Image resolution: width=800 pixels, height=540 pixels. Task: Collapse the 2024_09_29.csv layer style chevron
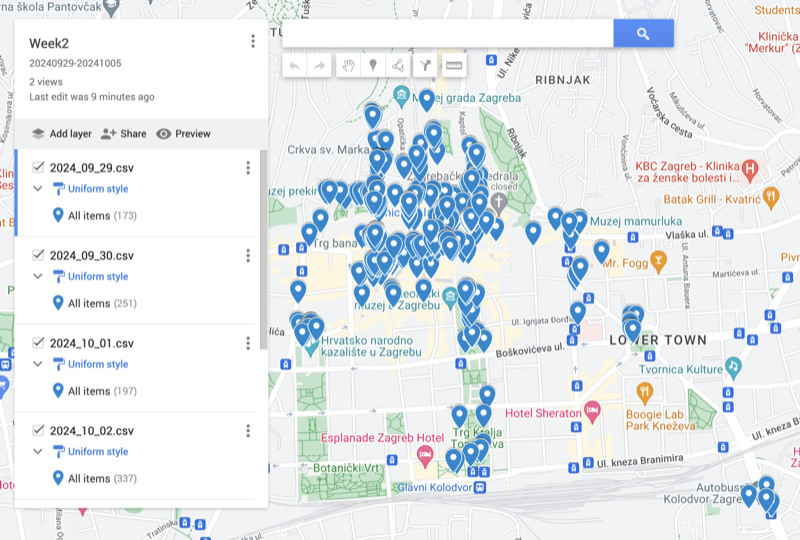point(38,189)
